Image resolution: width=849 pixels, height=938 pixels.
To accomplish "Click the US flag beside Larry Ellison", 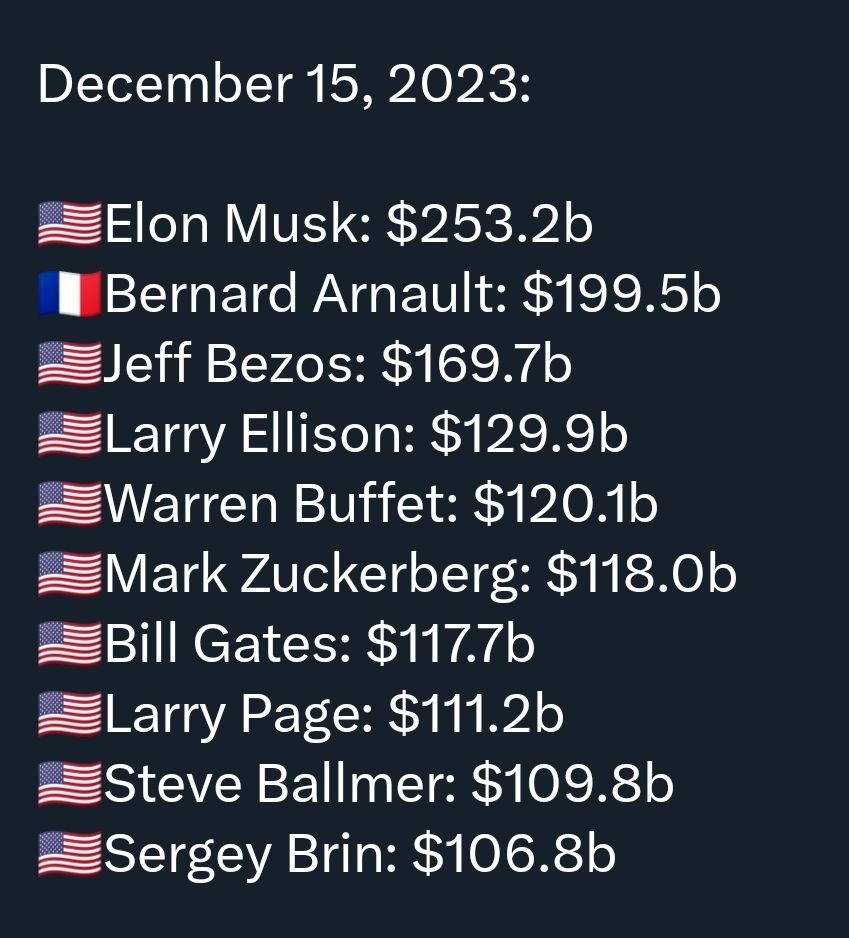I will (x=69, y=434).
